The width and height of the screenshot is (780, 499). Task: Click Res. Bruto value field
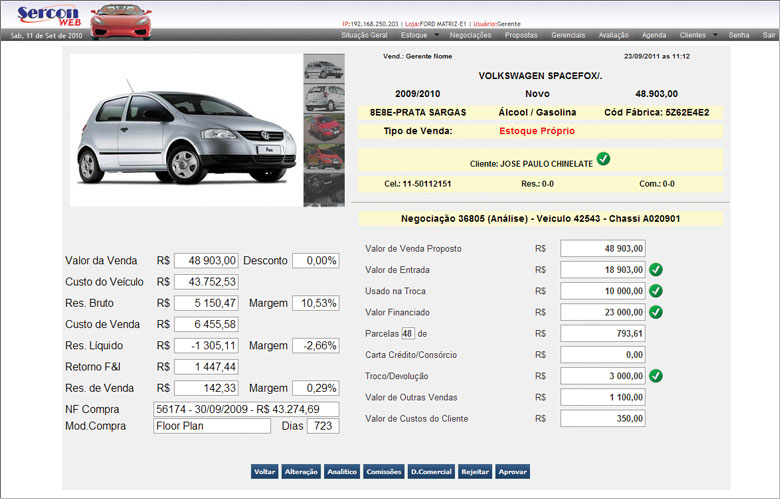click(206, 303)
